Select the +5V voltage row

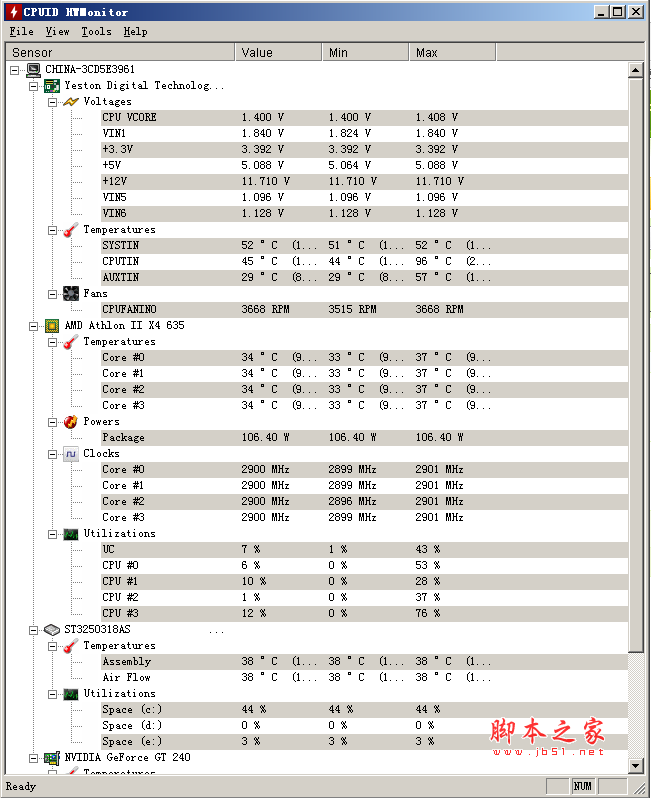coord(364,165)
